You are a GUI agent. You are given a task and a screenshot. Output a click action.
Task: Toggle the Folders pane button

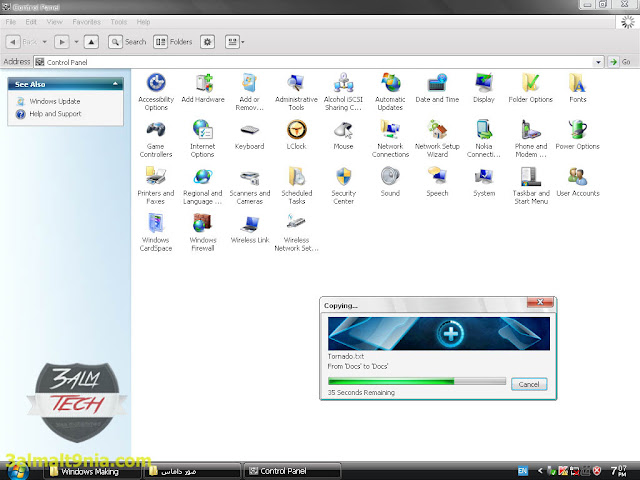coord(173,42)
